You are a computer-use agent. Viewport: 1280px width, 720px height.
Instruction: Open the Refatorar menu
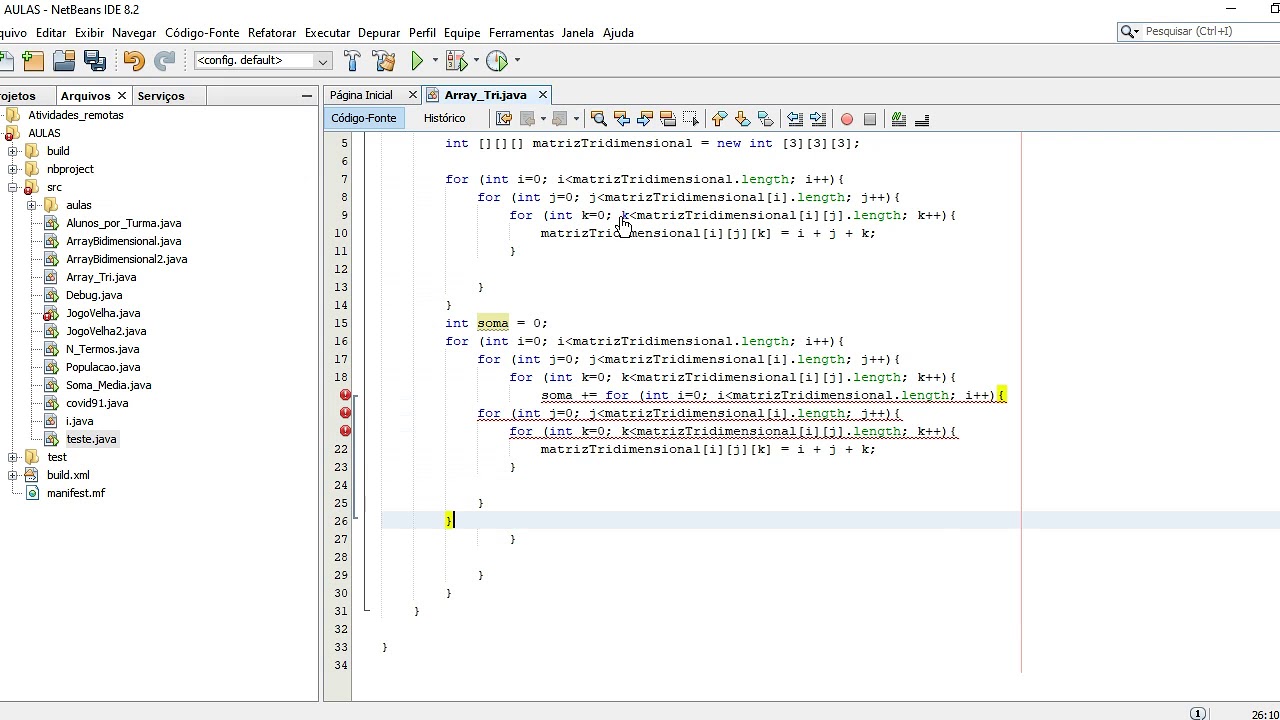coord(272,33)
